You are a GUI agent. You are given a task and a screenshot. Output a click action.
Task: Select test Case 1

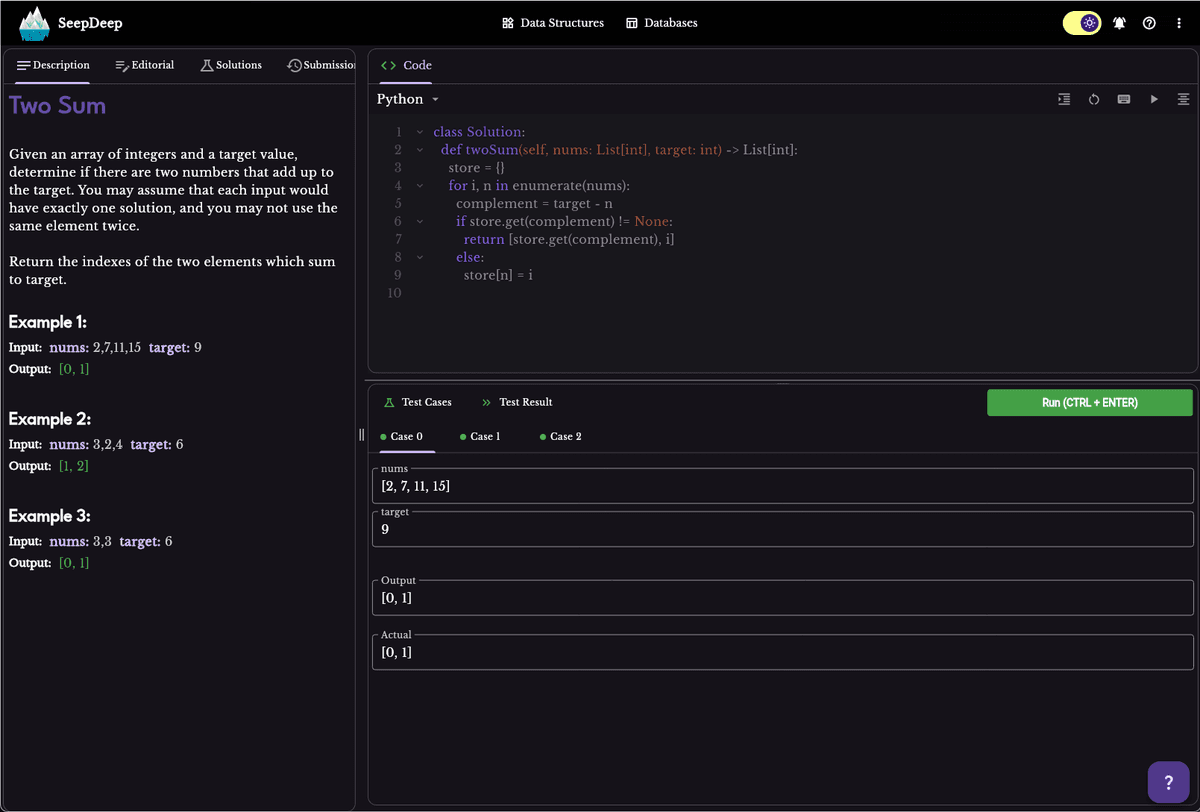480,436
